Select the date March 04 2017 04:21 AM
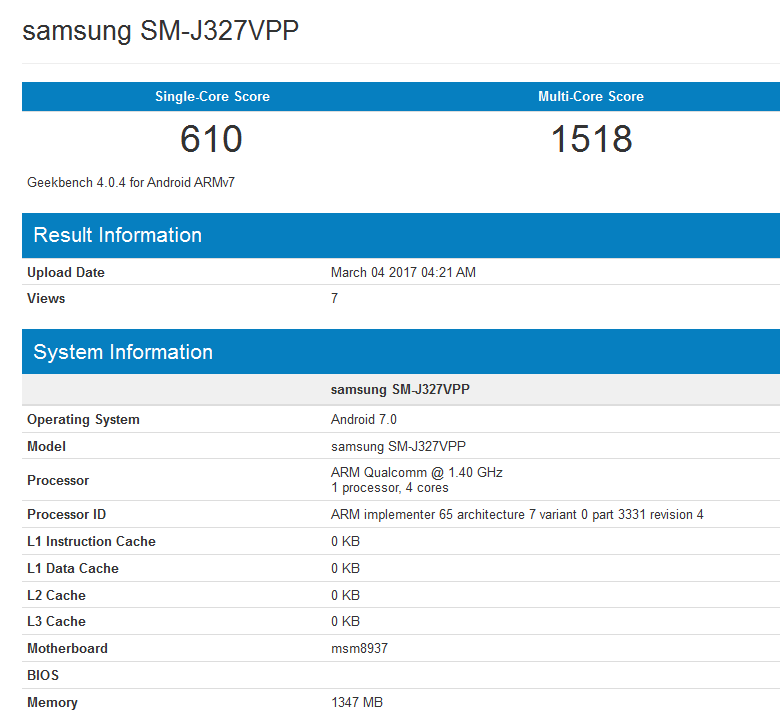The width and height of the screenshot is (780, 724). tap(403, 273)
